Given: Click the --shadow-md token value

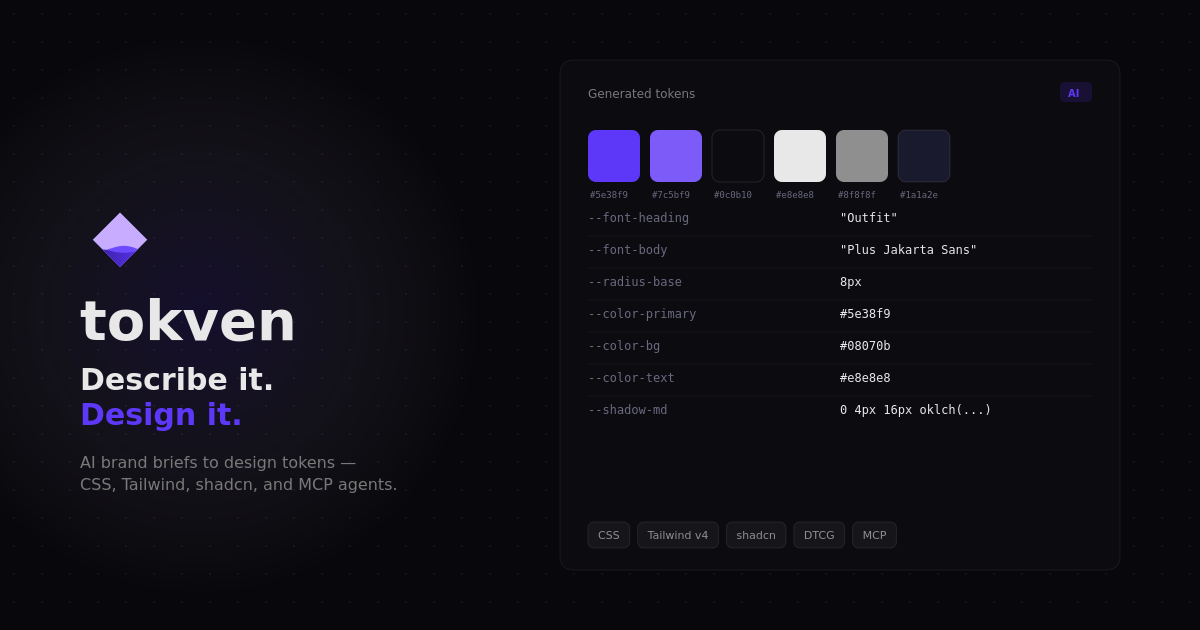Looking at the screenshot, I should coord(915,410).
